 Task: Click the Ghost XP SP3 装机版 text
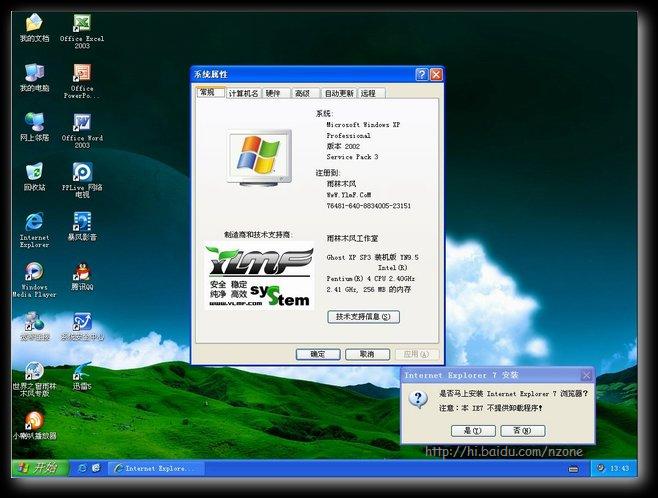coord(372,257)
